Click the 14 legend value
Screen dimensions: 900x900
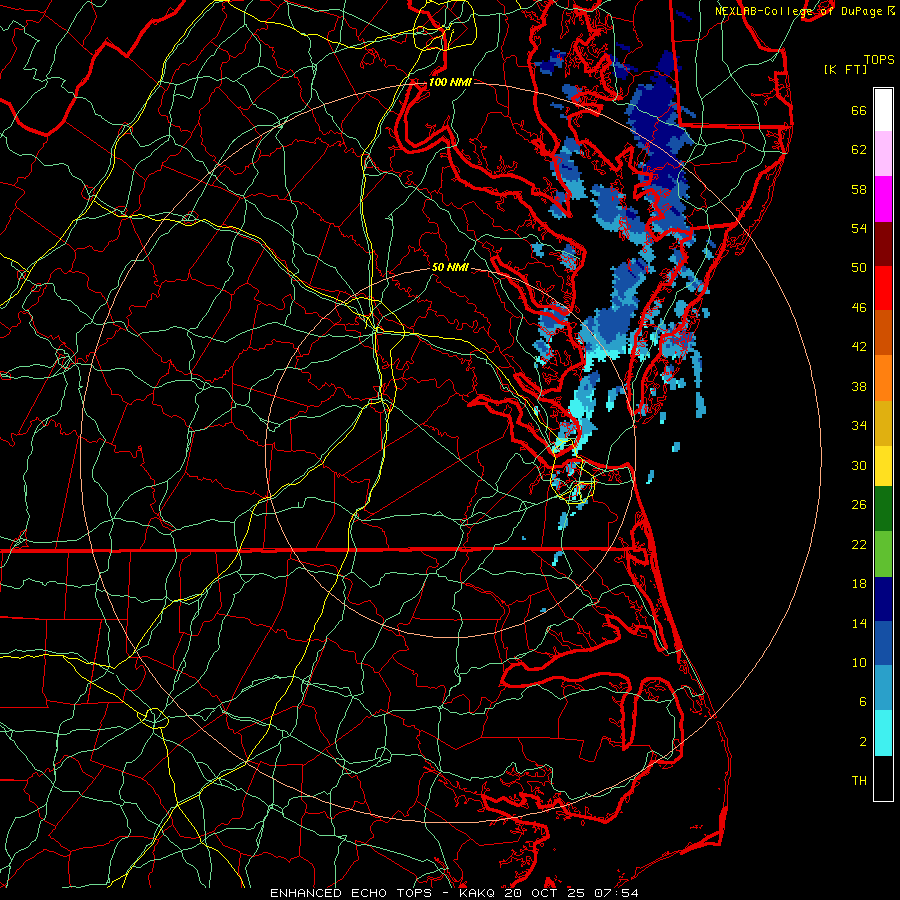[859, 623]
